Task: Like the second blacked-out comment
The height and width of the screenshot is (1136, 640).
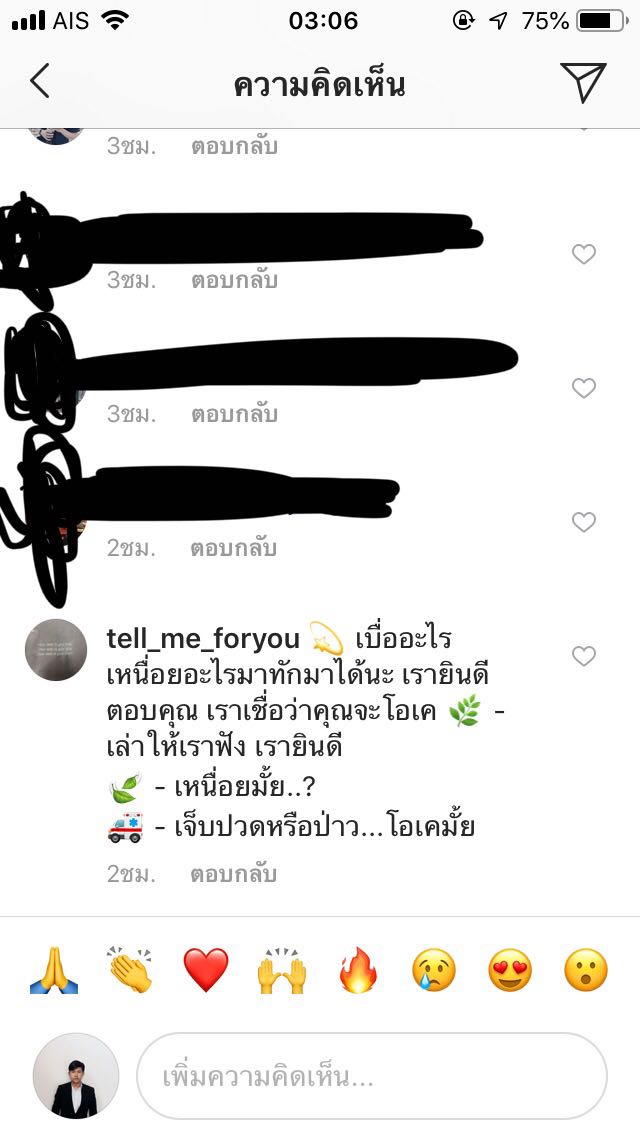Action: (x=583, y=388)
